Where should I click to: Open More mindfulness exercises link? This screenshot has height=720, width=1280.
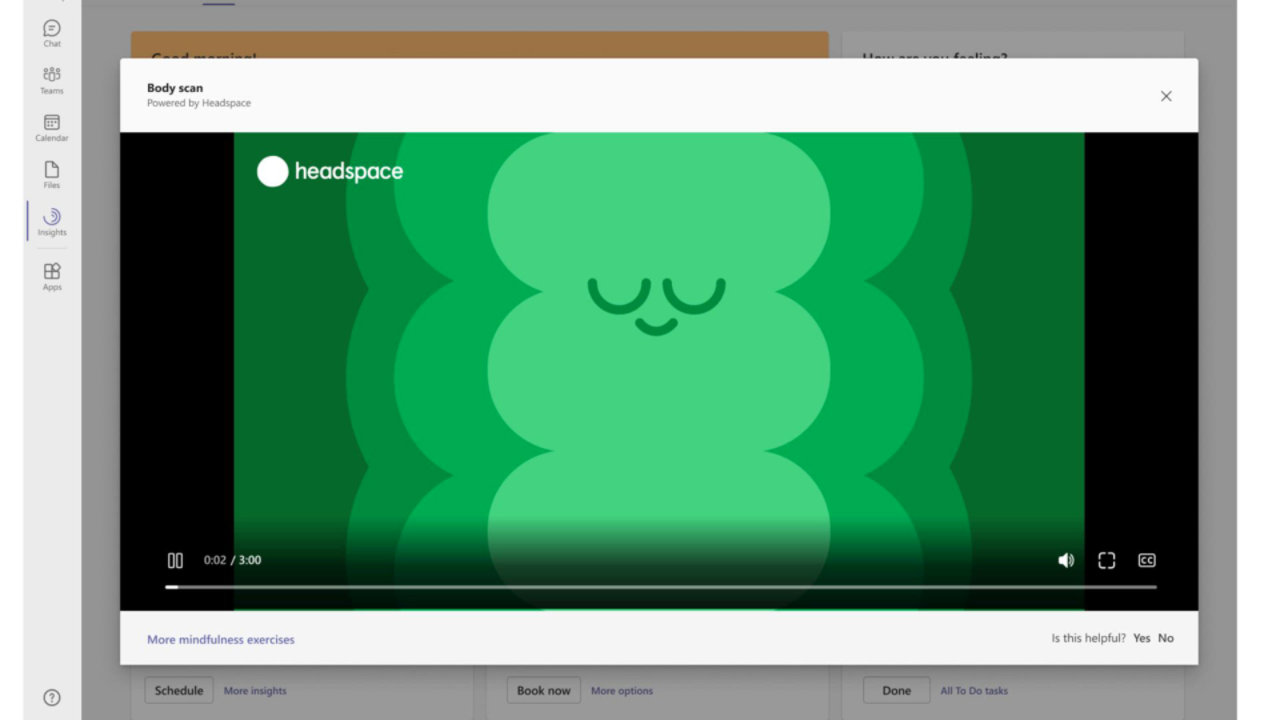221,639
